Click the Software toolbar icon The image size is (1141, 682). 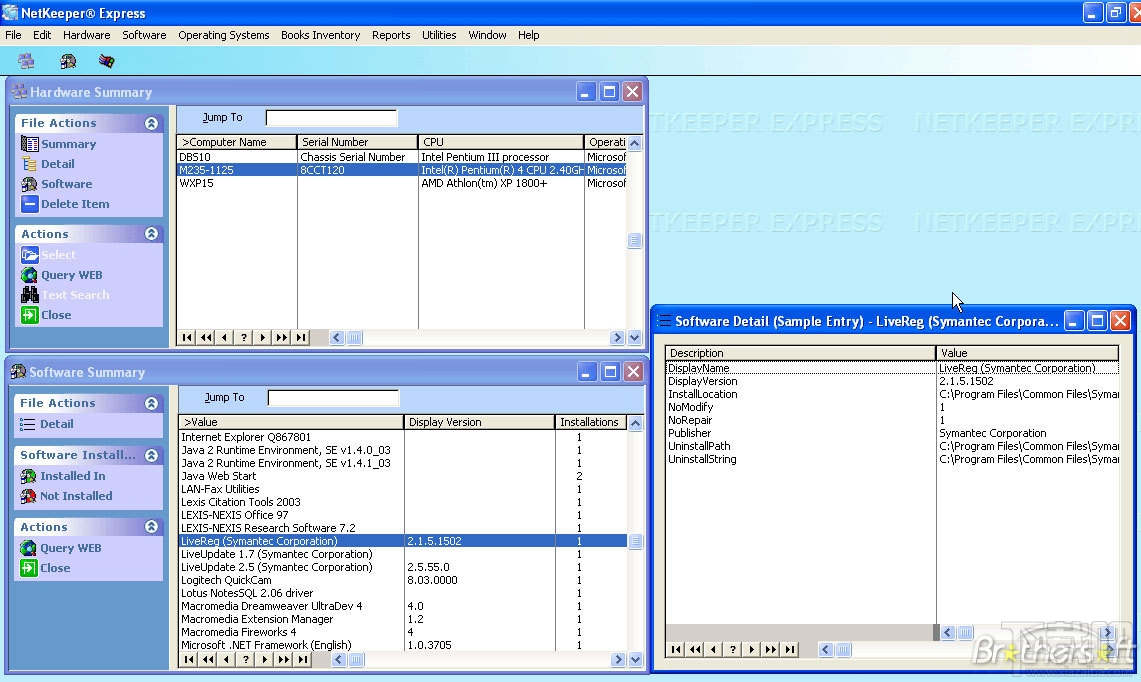[x=67, y=61]
